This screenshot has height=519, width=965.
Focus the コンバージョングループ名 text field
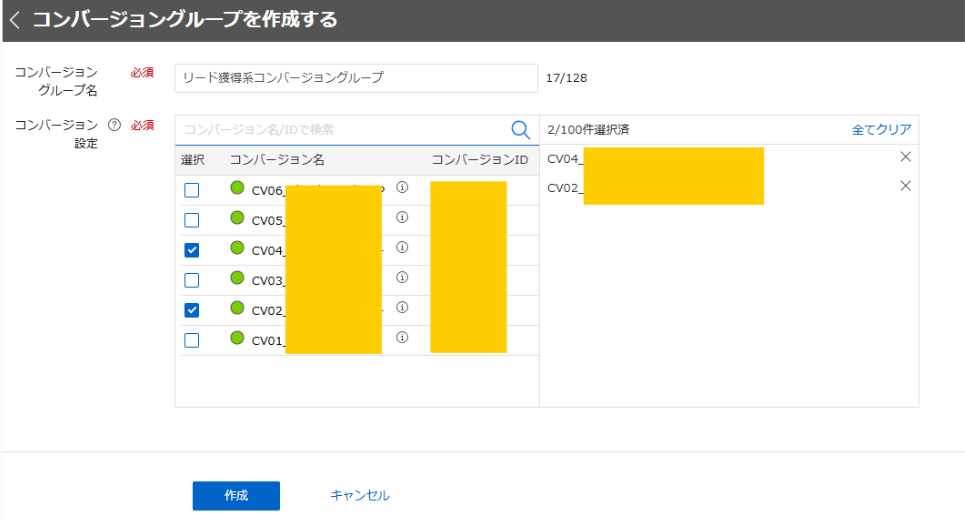click(x=356, y=78)
